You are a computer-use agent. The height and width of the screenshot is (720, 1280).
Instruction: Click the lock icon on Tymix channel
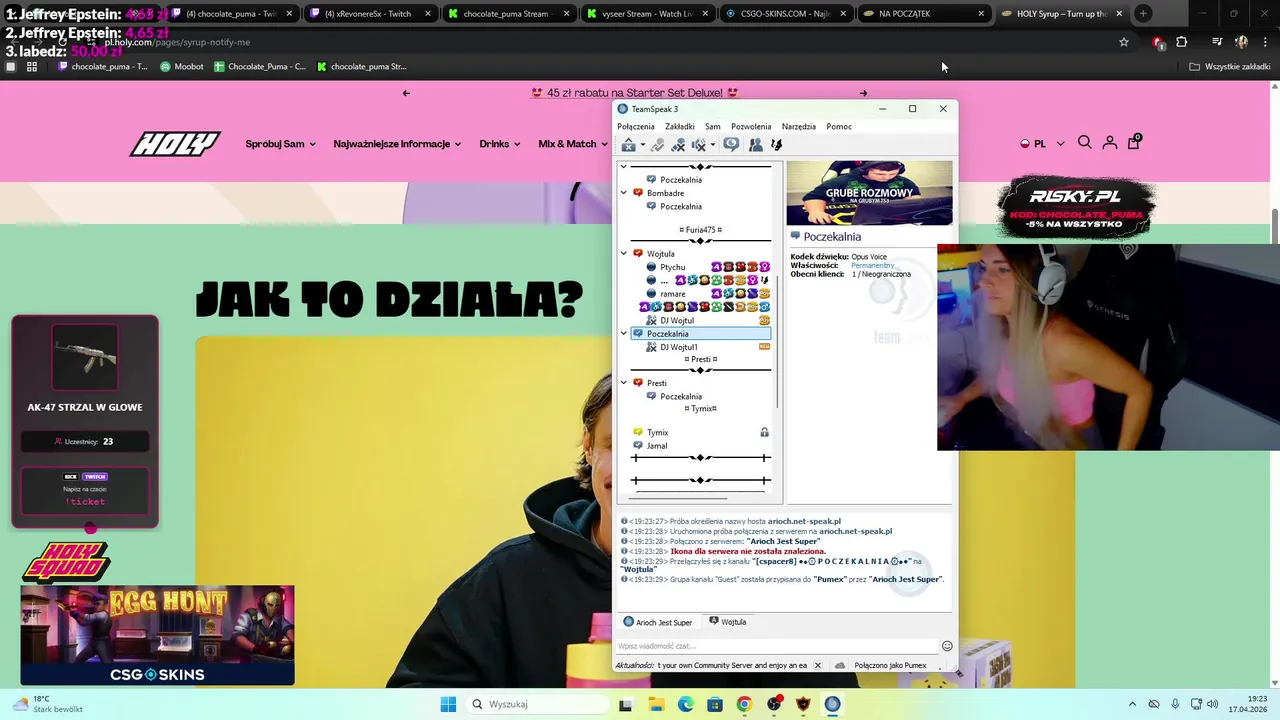[x=764, y=433]
